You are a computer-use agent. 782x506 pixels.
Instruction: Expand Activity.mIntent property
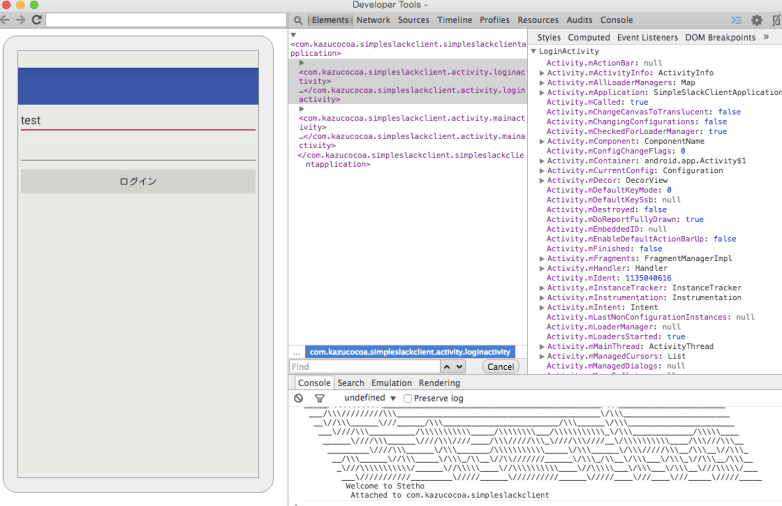[542, 307]
